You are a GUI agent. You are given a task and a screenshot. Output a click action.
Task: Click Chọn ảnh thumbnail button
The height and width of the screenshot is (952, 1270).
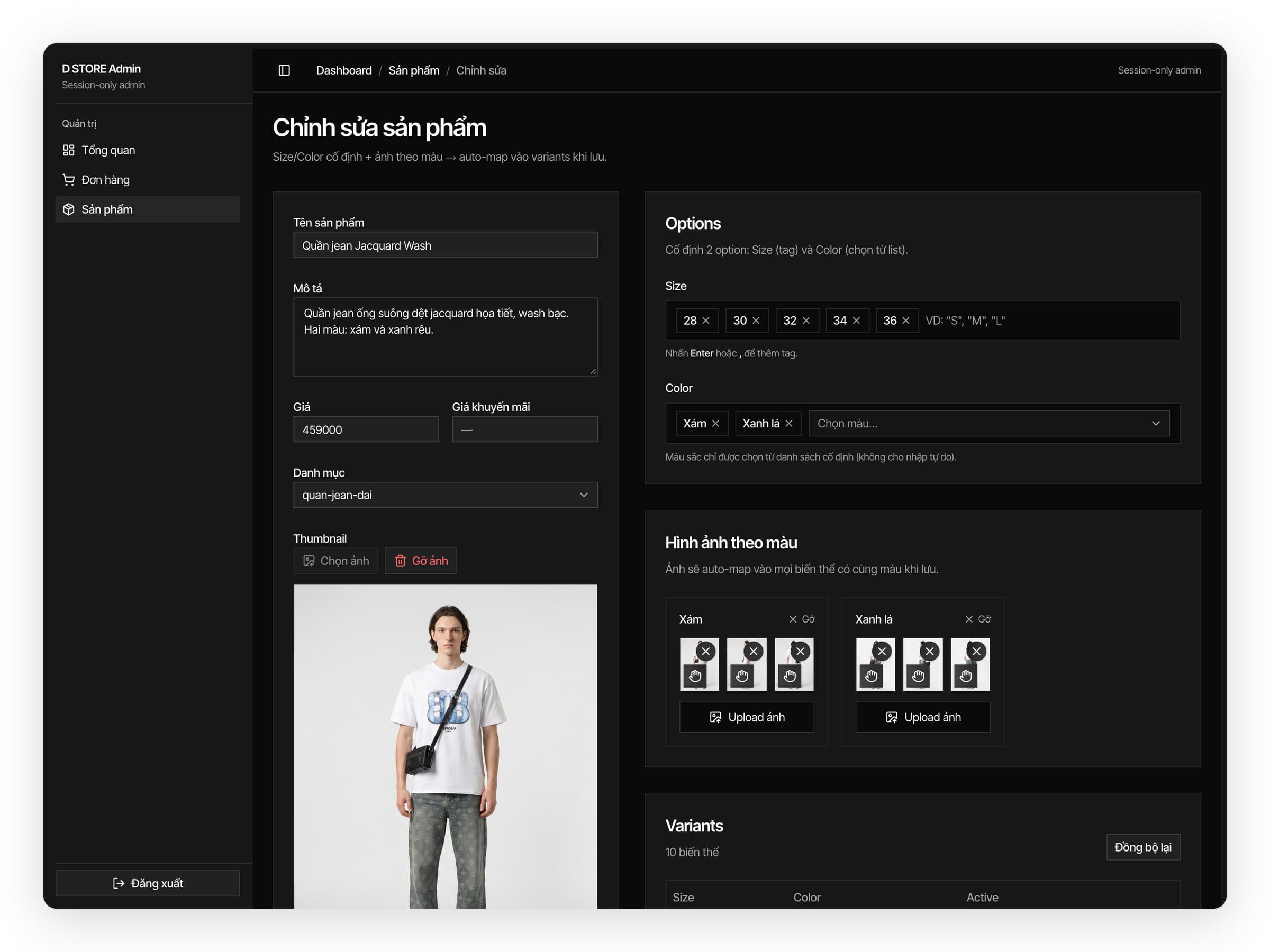[x=336, y=560]
